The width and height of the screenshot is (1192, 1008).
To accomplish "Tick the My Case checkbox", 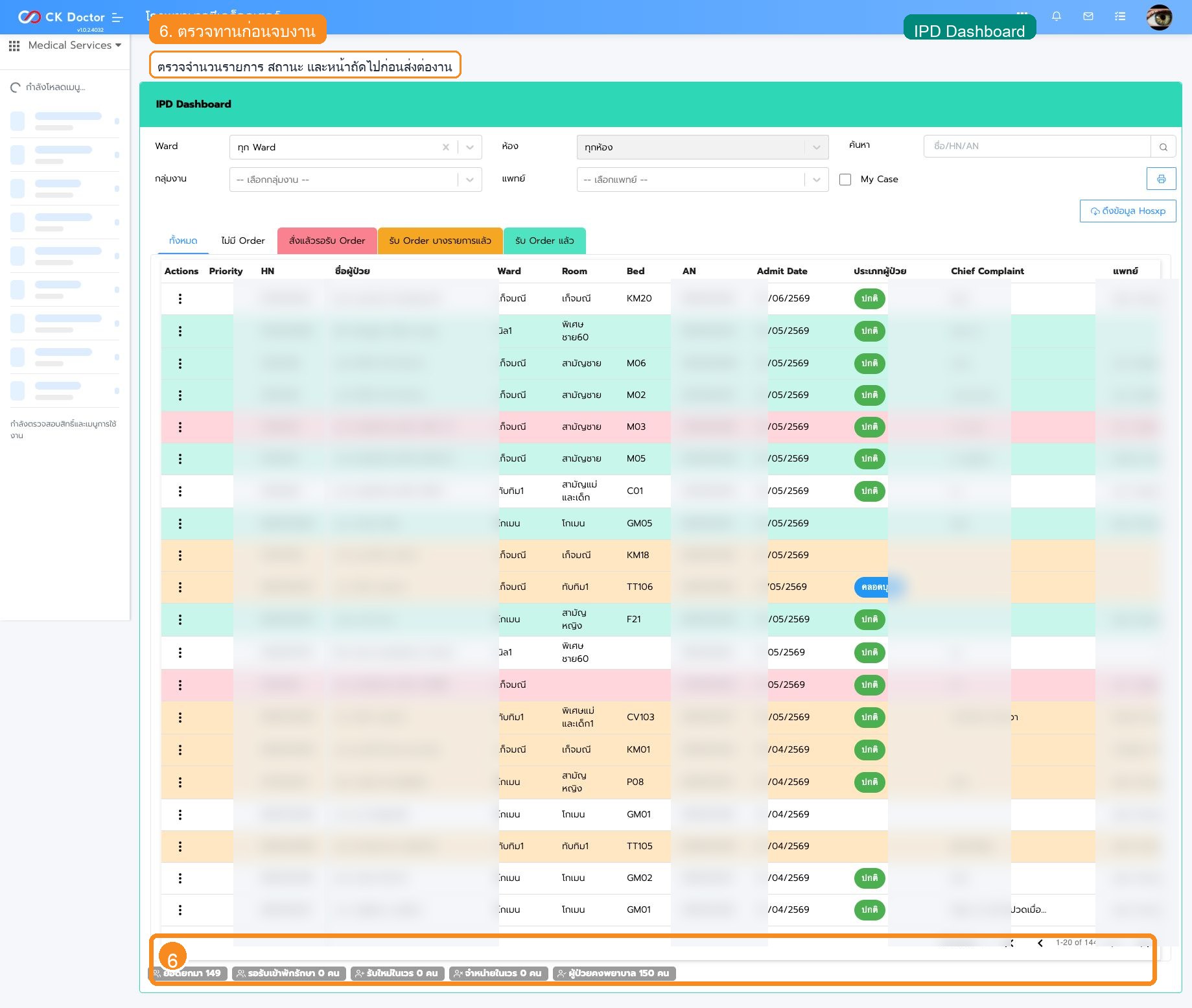I will point(845,180).
